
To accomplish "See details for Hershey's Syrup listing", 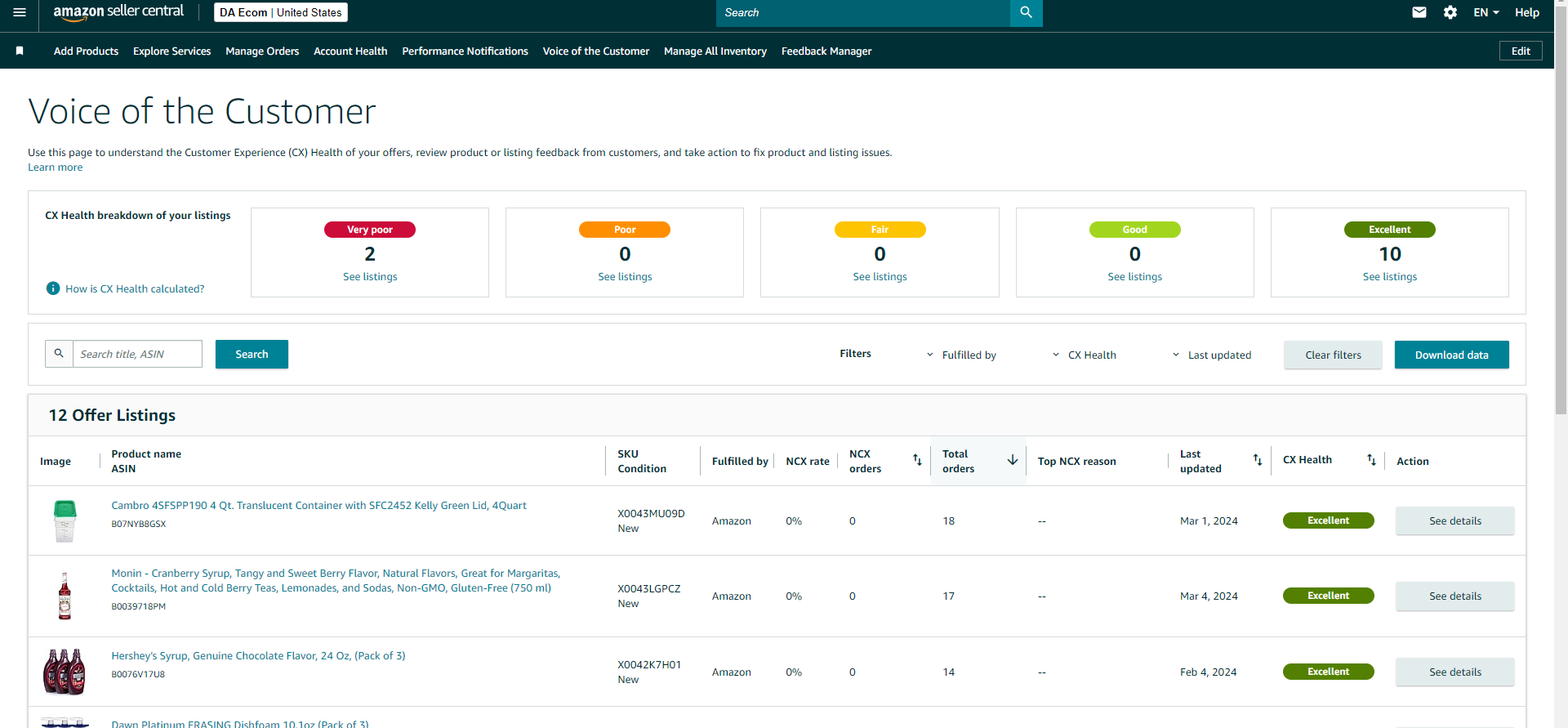I will (x=1454, y=672).
